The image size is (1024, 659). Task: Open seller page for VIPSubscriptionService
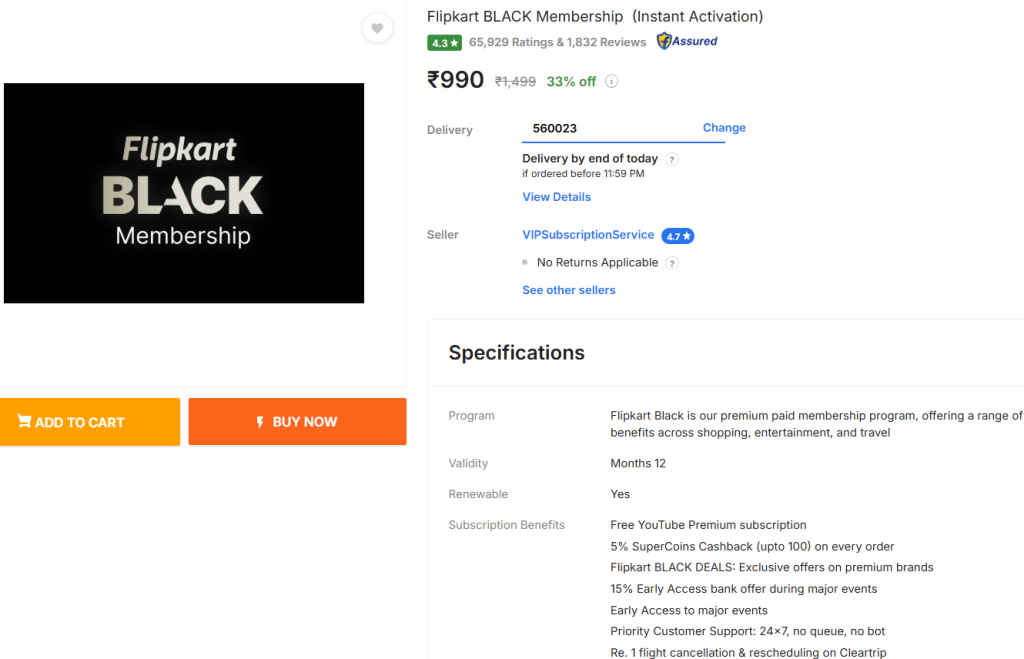(587, 235)
